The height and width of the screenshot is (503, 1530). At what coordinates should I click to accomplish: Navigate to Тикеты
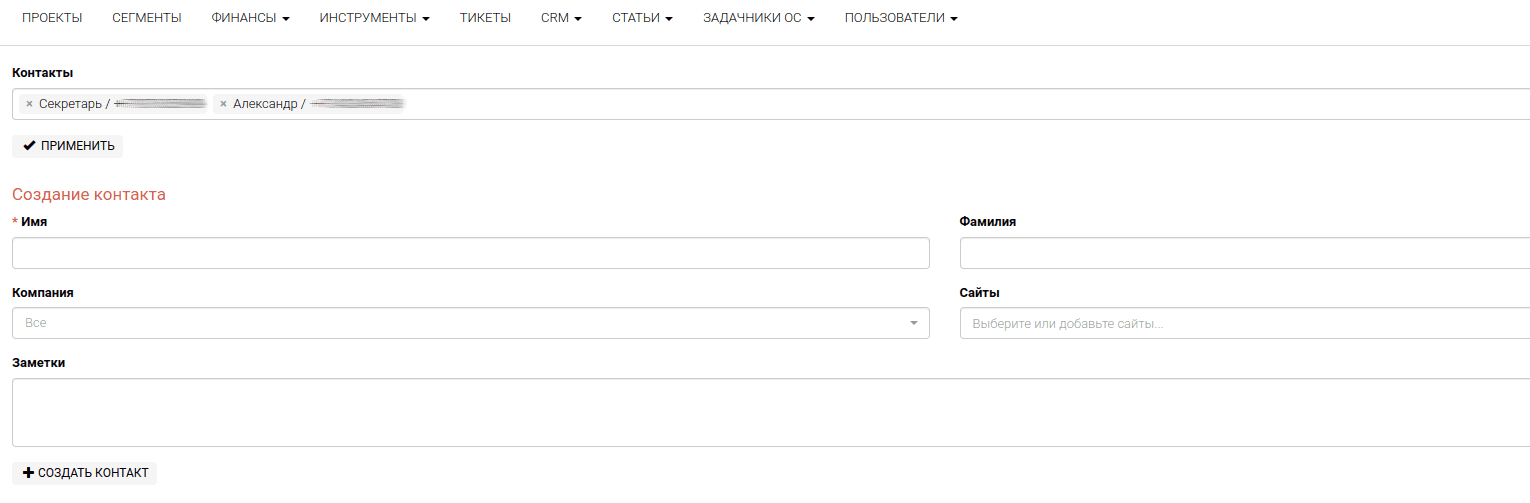click(485, 18)
